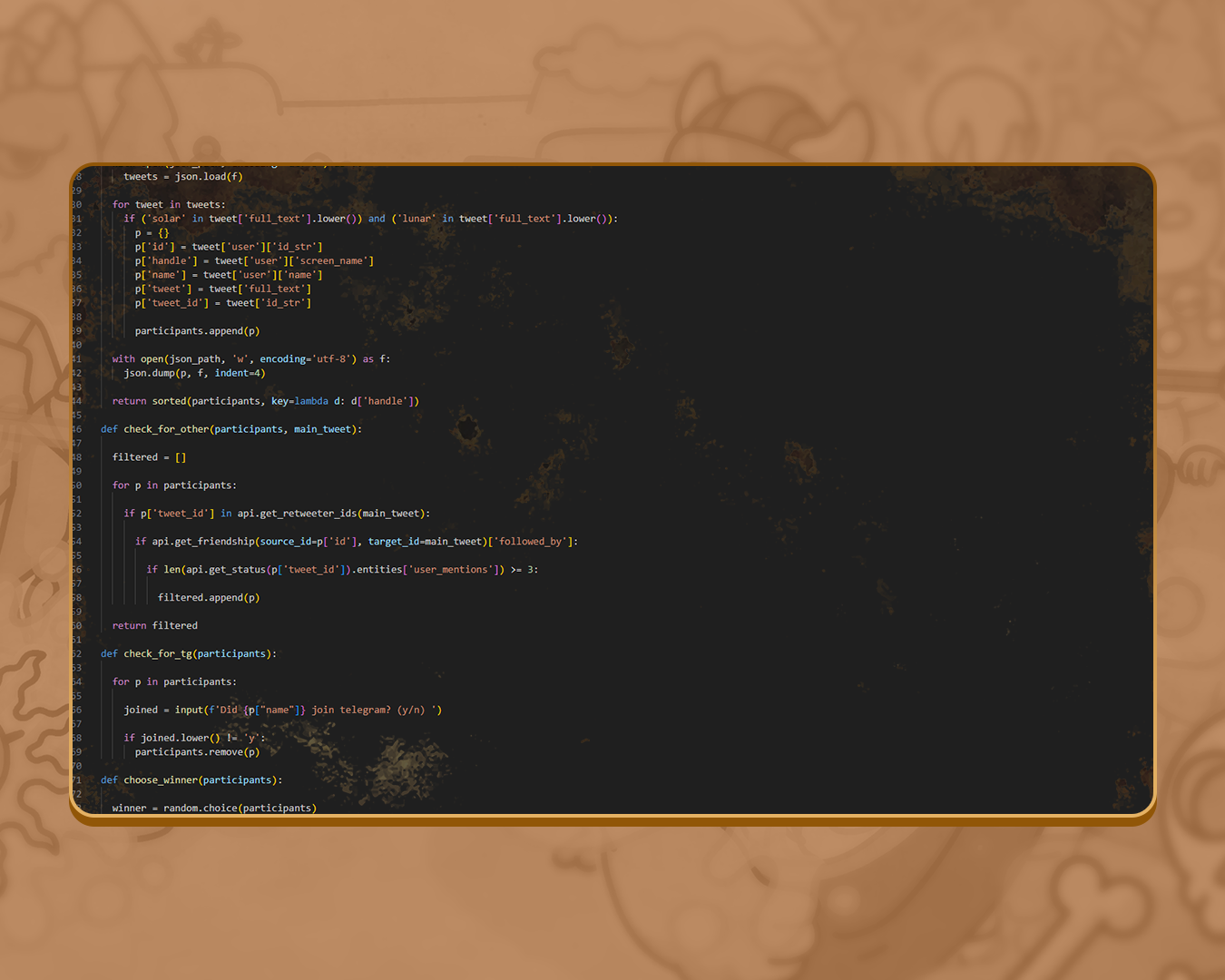Click the "participants.append(p)" line
The width and height of the screenshot is (1225, 980).
pyautogui.click(x=198, y=331)
